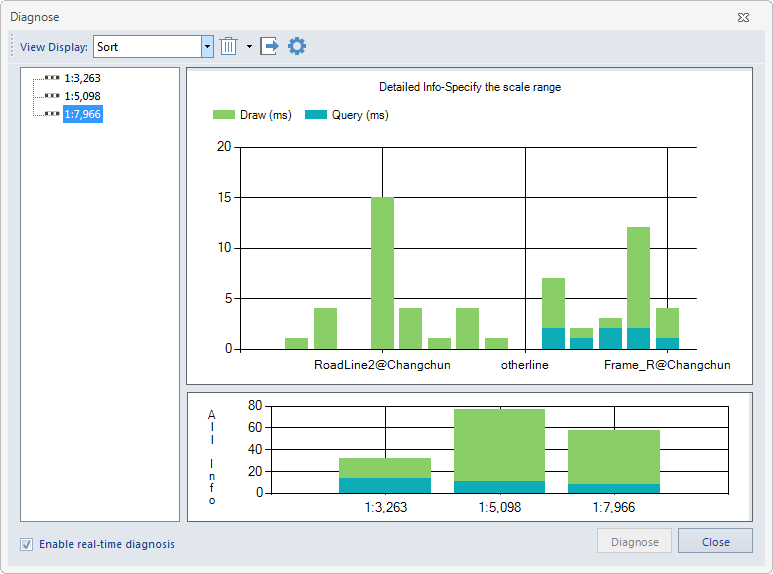773x574 pixels.
Task: Click the green Draw (ms) legend swatch
Action: coord(224,115)
